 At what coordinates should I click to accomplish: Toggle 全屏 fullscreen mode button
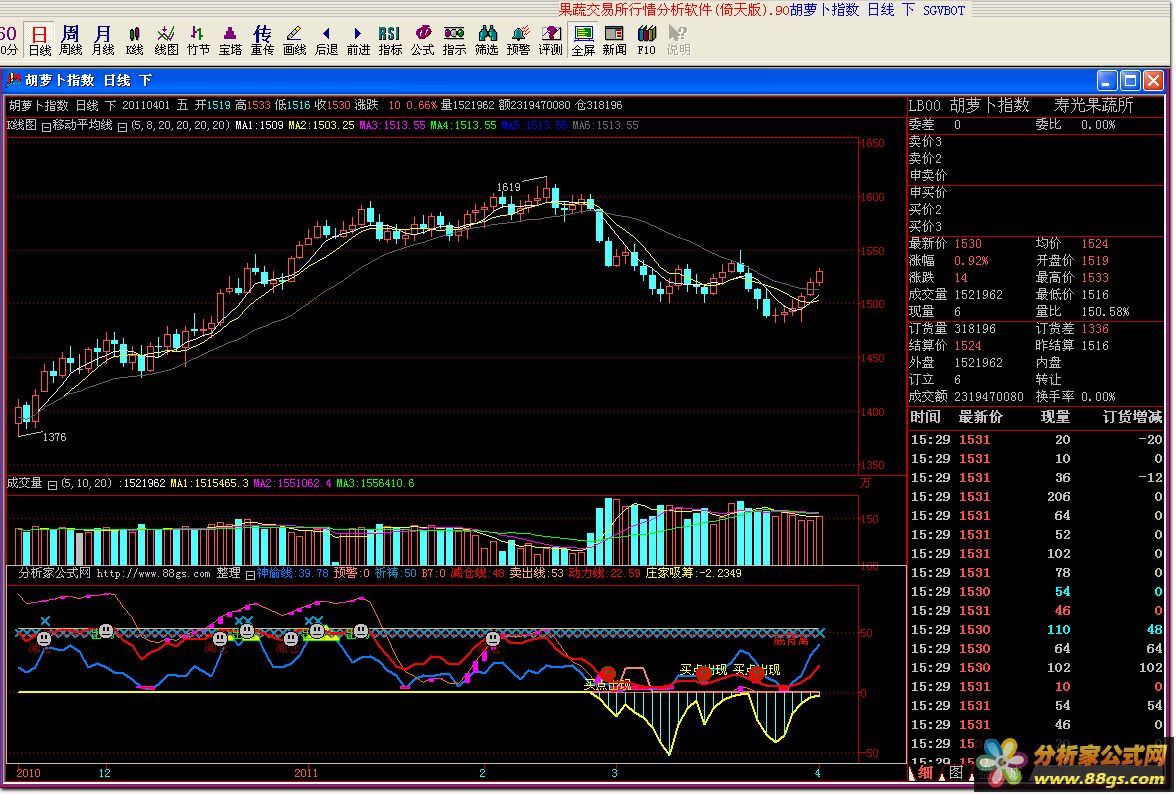[x=583, y=40]
